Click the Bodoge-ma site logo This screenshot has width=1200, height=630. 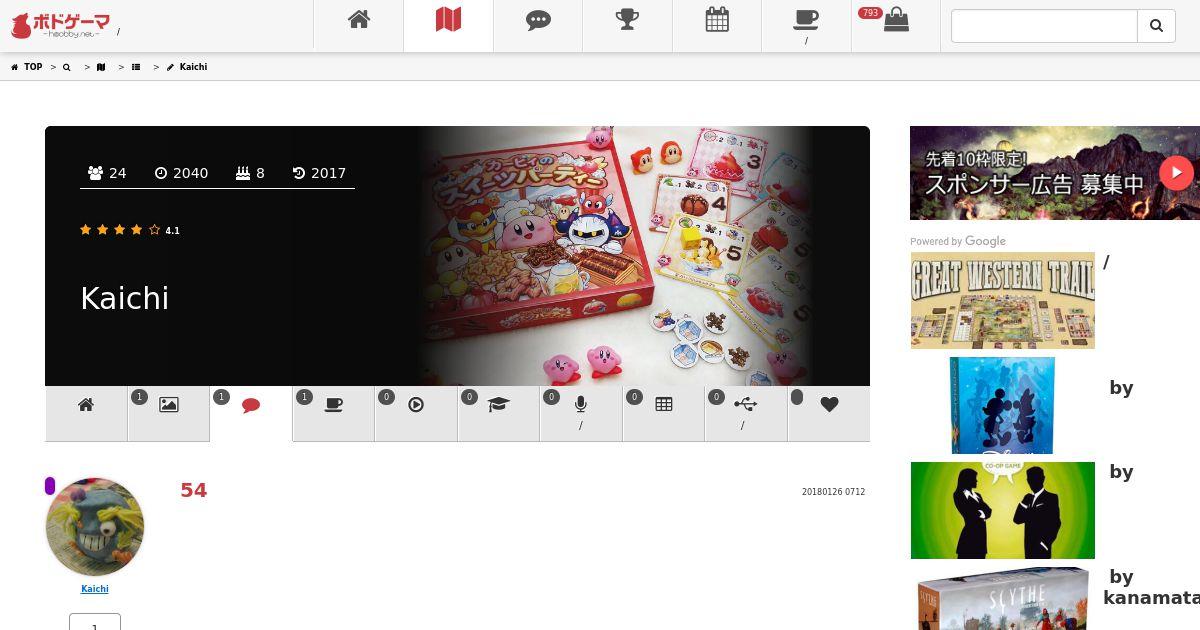(60, 25)
